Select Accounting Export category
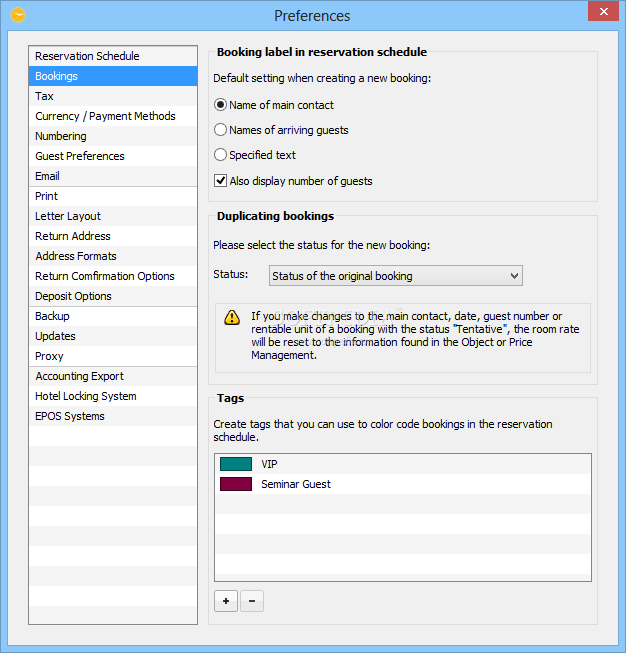The width and height of the screenshot is (626, 653). (x=113, y=376)
